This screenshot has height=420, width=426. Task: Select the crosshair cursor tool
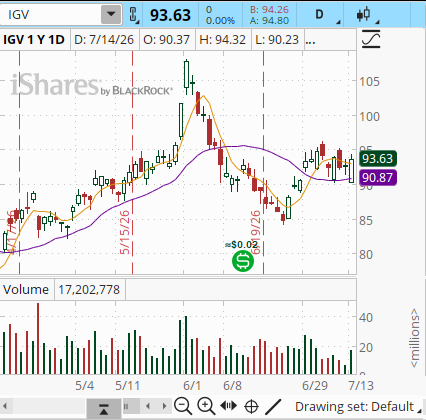coord(251,407)
